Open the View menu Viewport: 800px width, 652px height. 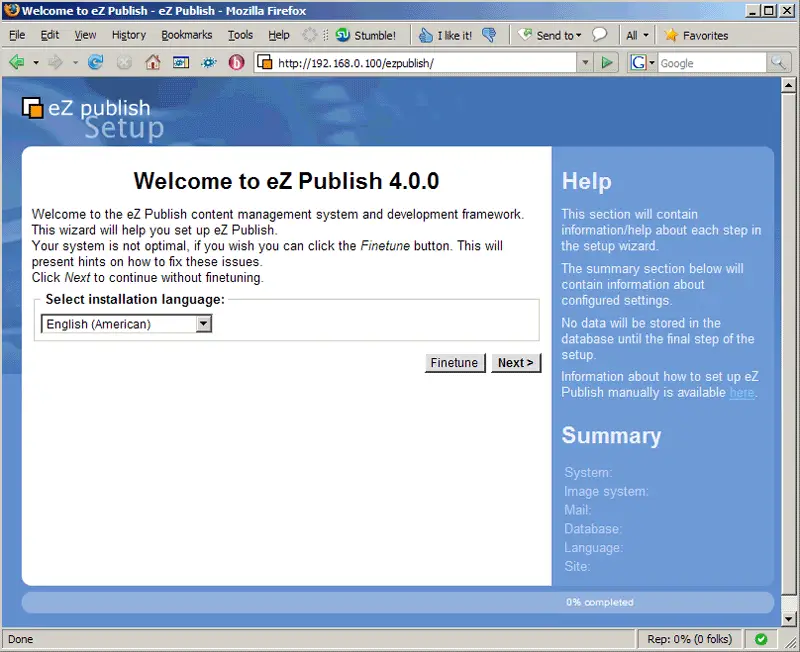[85, 35]
